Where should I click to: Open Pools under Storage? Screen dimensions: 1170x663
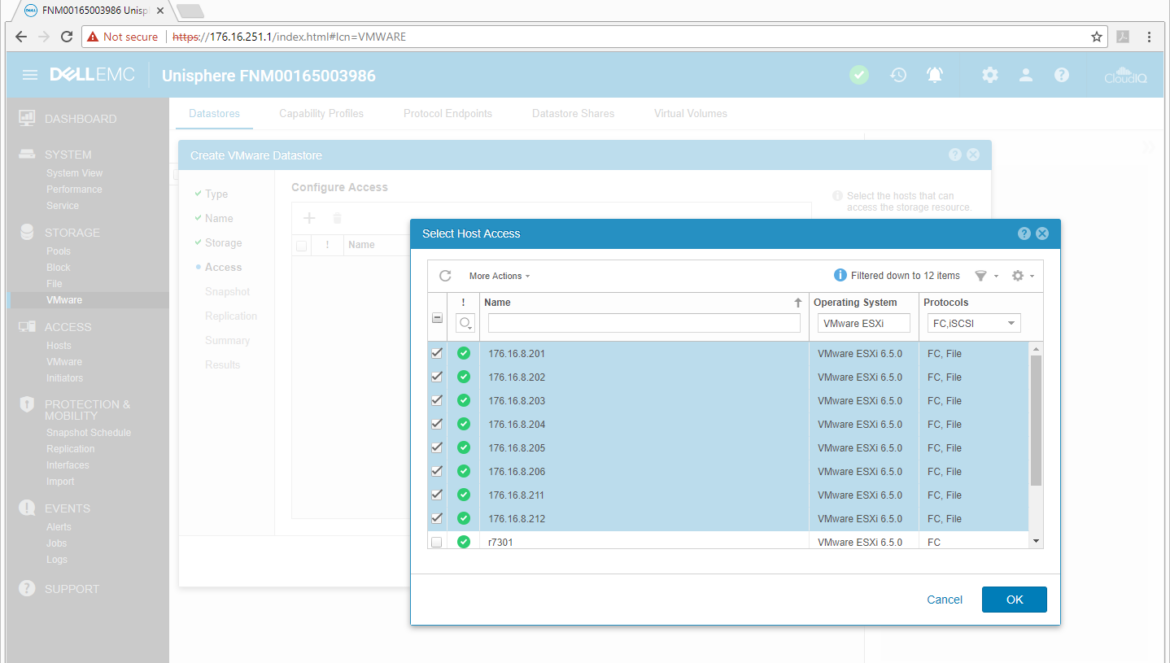coord(58,251)
